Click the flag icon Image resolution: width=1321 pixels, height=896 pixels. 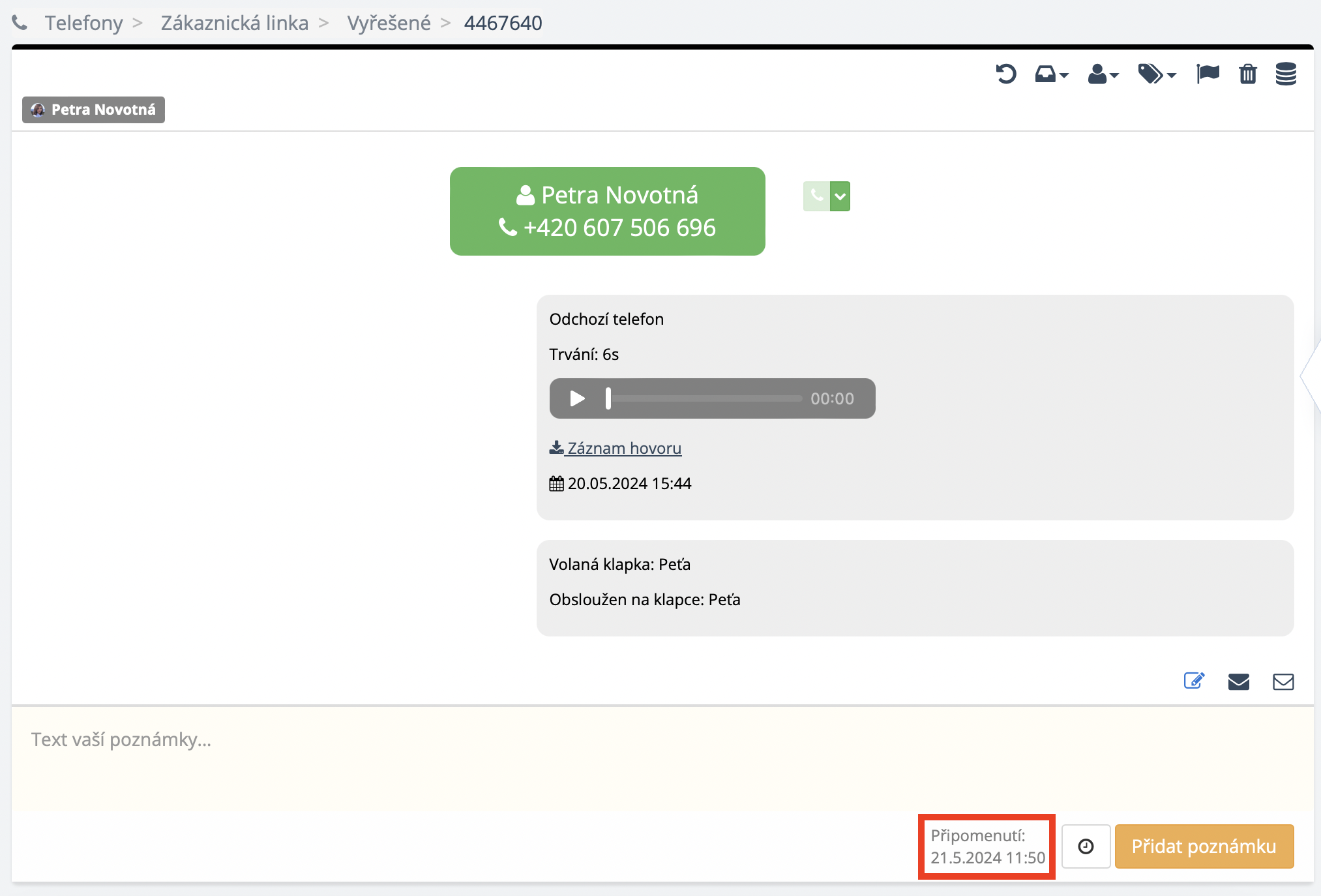click(x=1208, y=74)
